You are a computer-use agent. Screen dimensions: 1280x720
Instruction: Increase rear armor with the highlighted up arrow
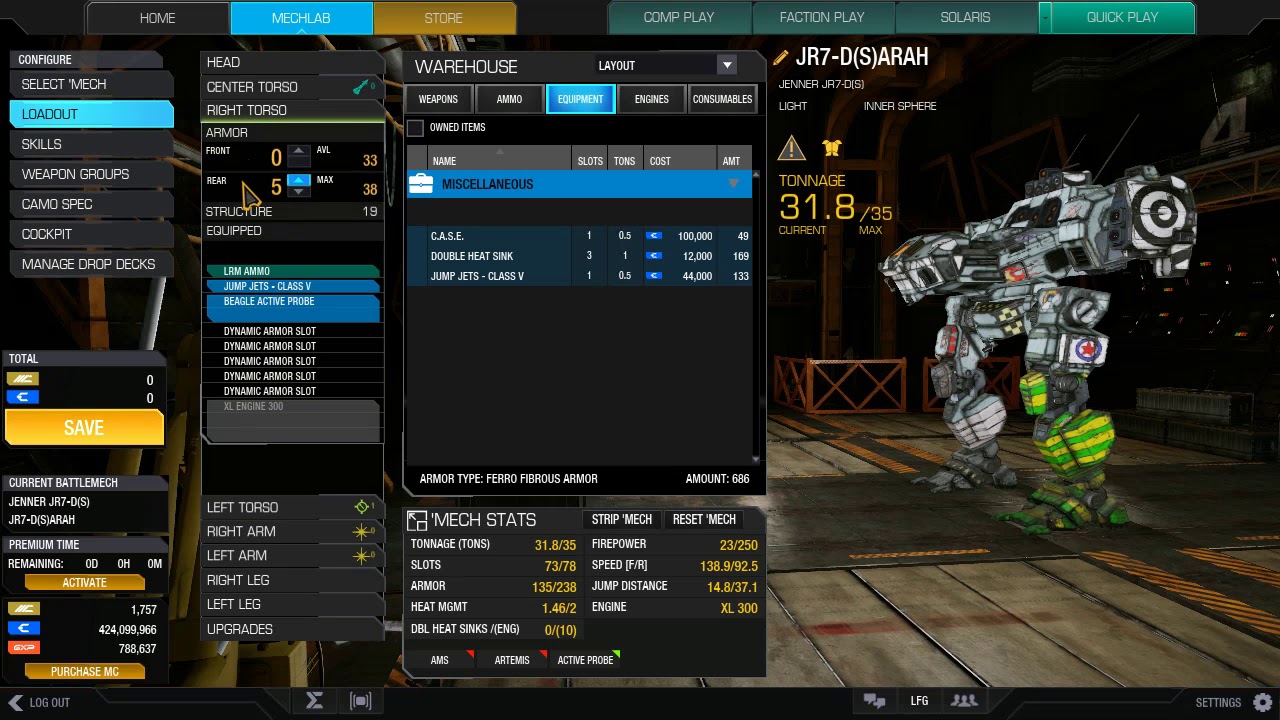click(298, 180)
